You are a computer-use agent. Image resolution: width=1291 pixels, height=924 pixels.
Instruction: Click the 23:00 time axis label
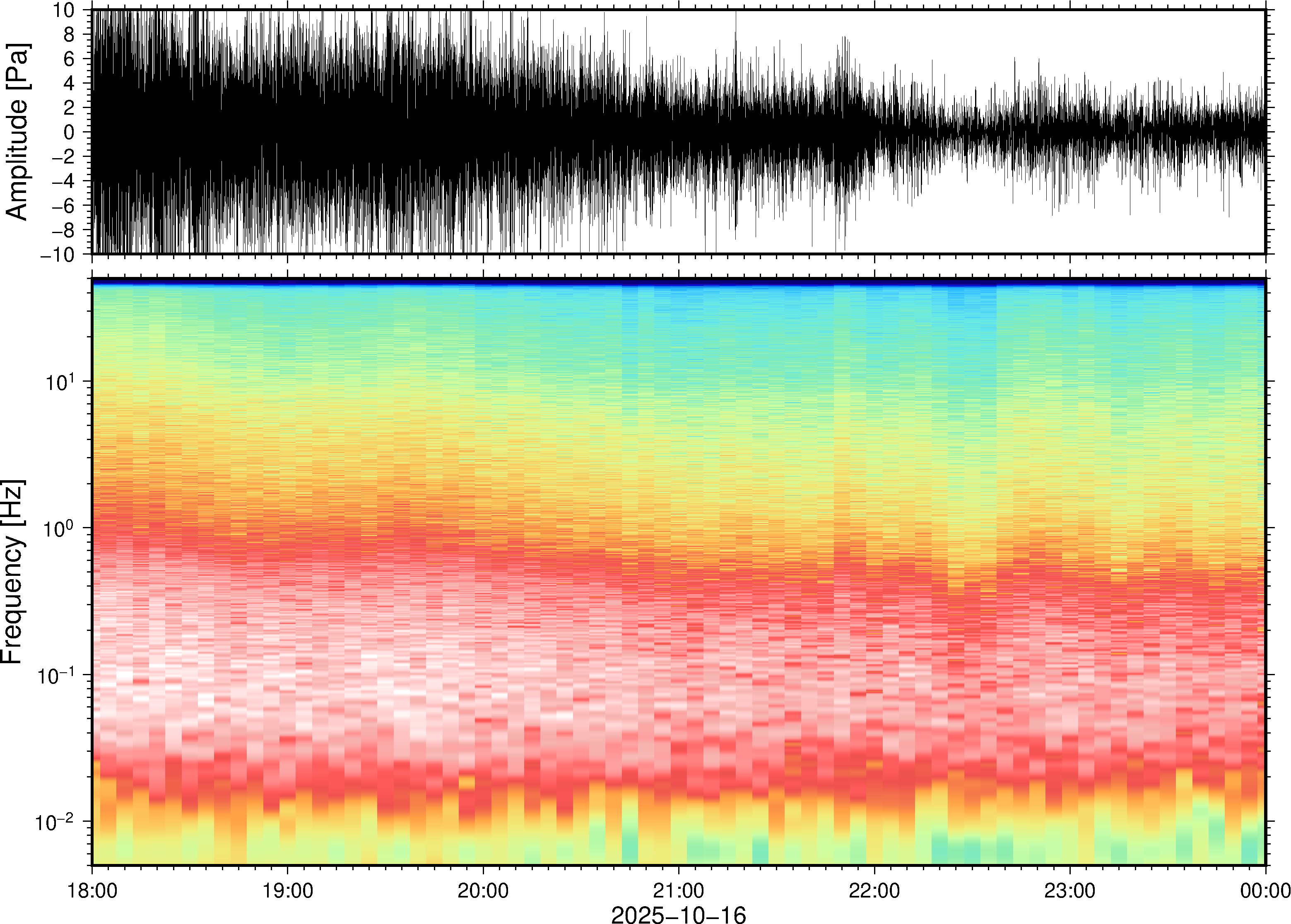pos(1069,890)
